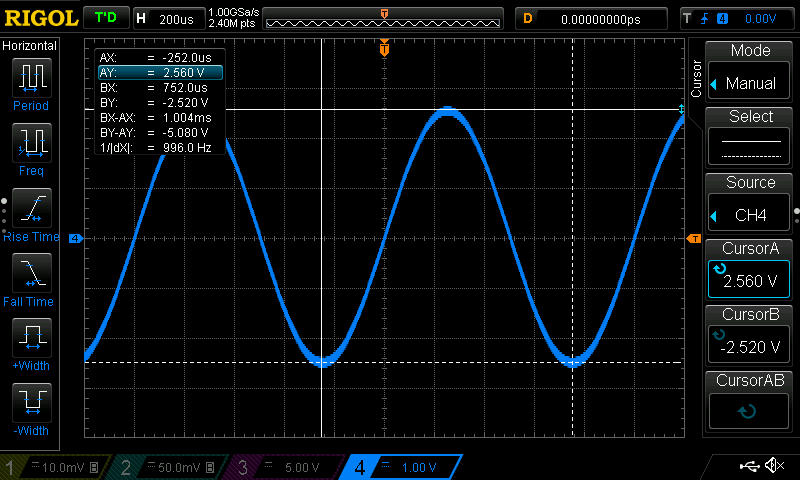Viewport: 800px width, 480px height.
Task: Toggle channel 2 at 50.0mV
Action: pyautogui.click(x=169, y=467)
